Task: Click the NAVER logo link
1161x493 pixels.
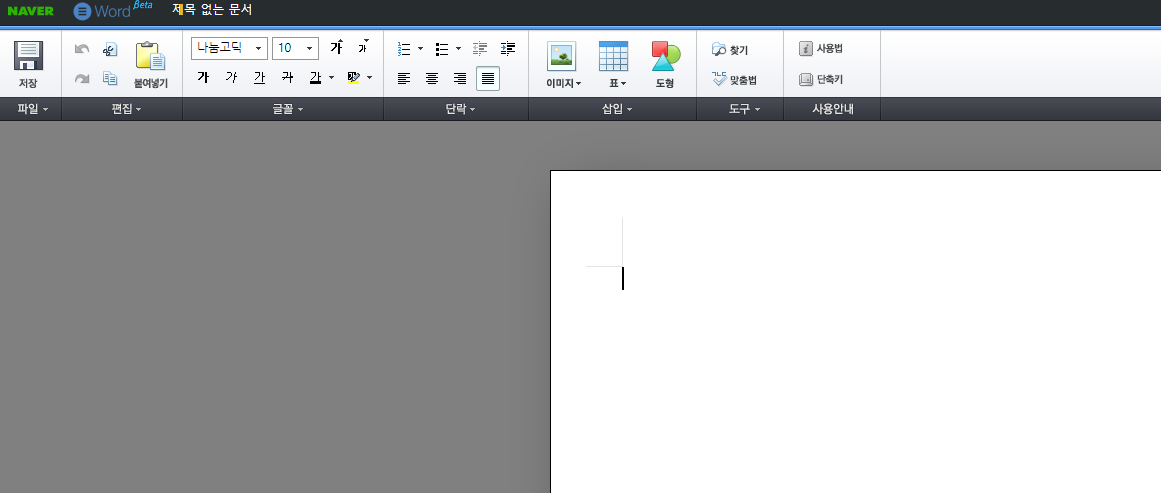Action: click(30, 11)
